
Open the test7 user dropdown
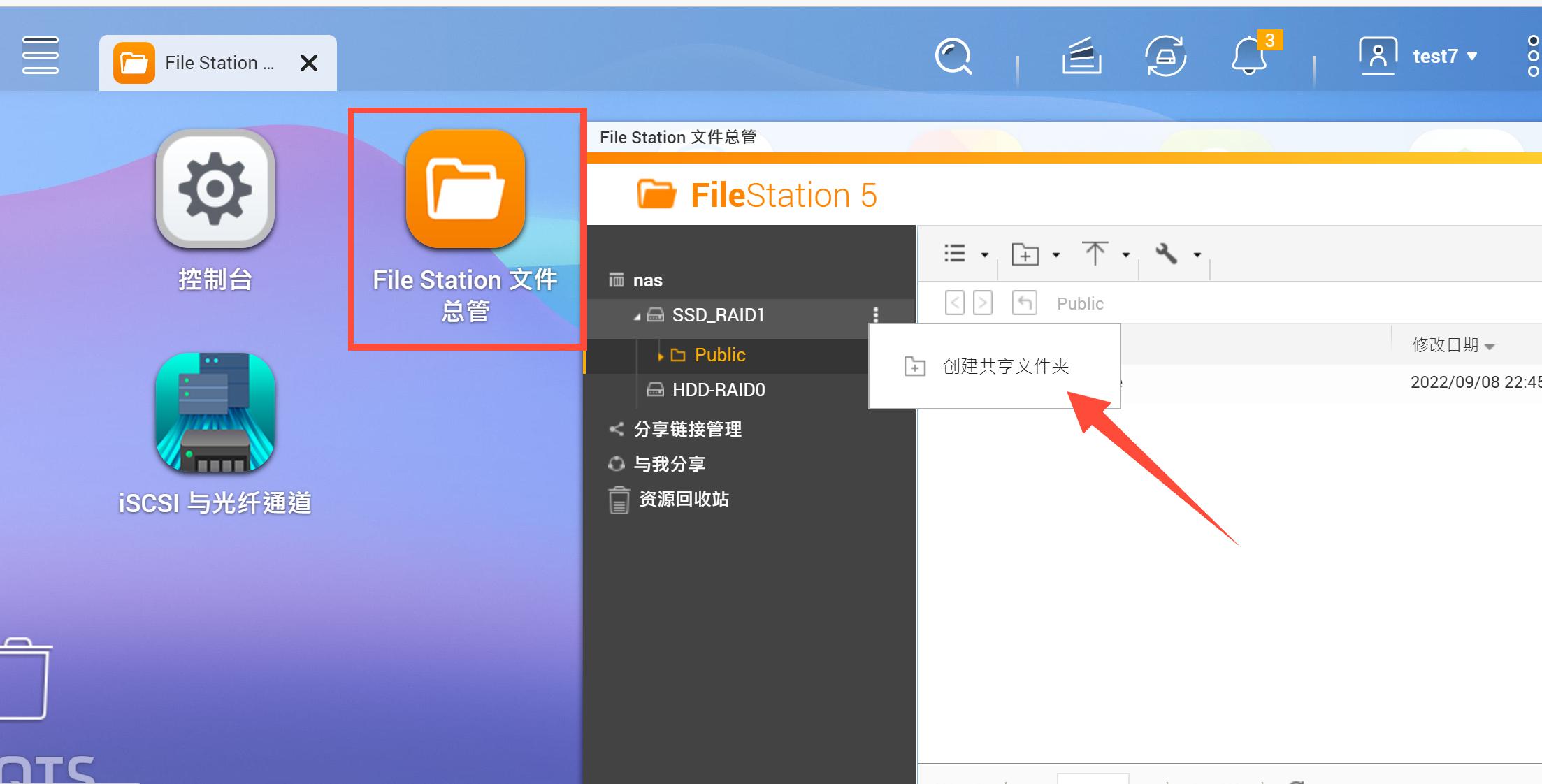click(x=1437, y=56)
